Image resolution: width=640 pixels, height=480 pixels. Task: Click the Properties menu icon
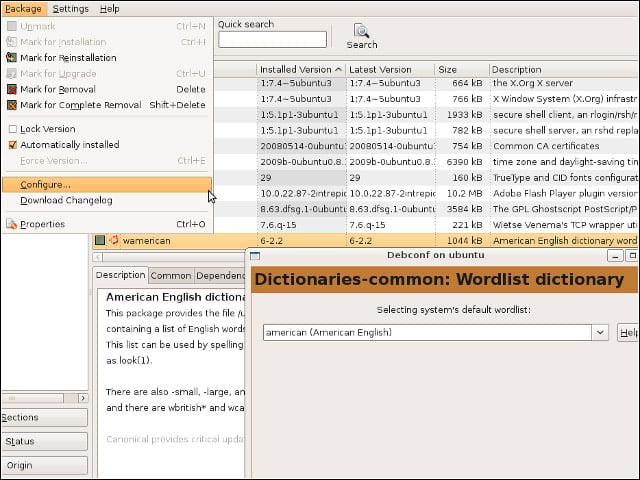[12, 224]
